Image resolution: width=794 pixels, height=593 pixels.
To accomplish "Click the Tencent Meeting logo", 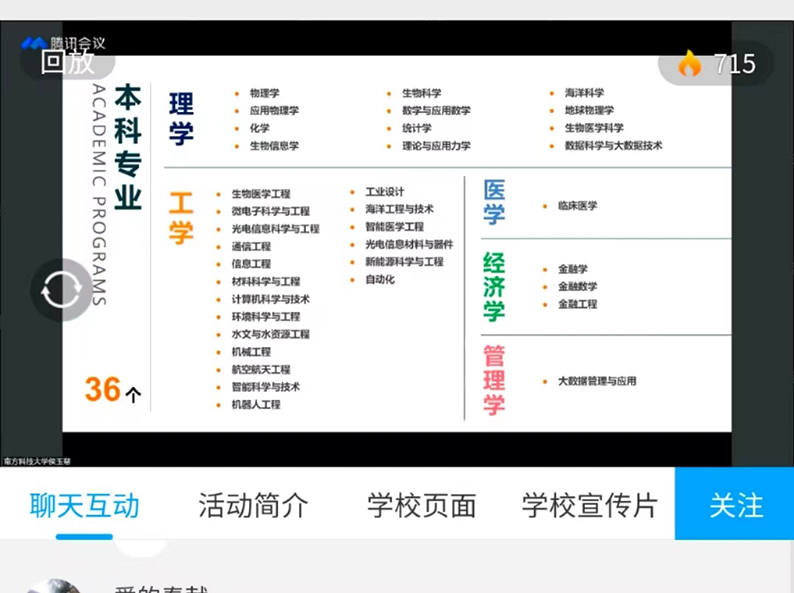I will [34, 44].
